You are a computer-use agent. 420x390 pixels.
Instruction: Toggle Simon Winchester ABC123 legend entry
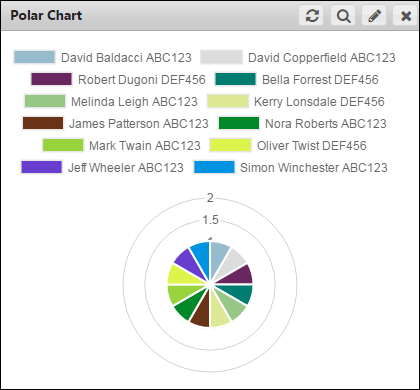(290, 167)
